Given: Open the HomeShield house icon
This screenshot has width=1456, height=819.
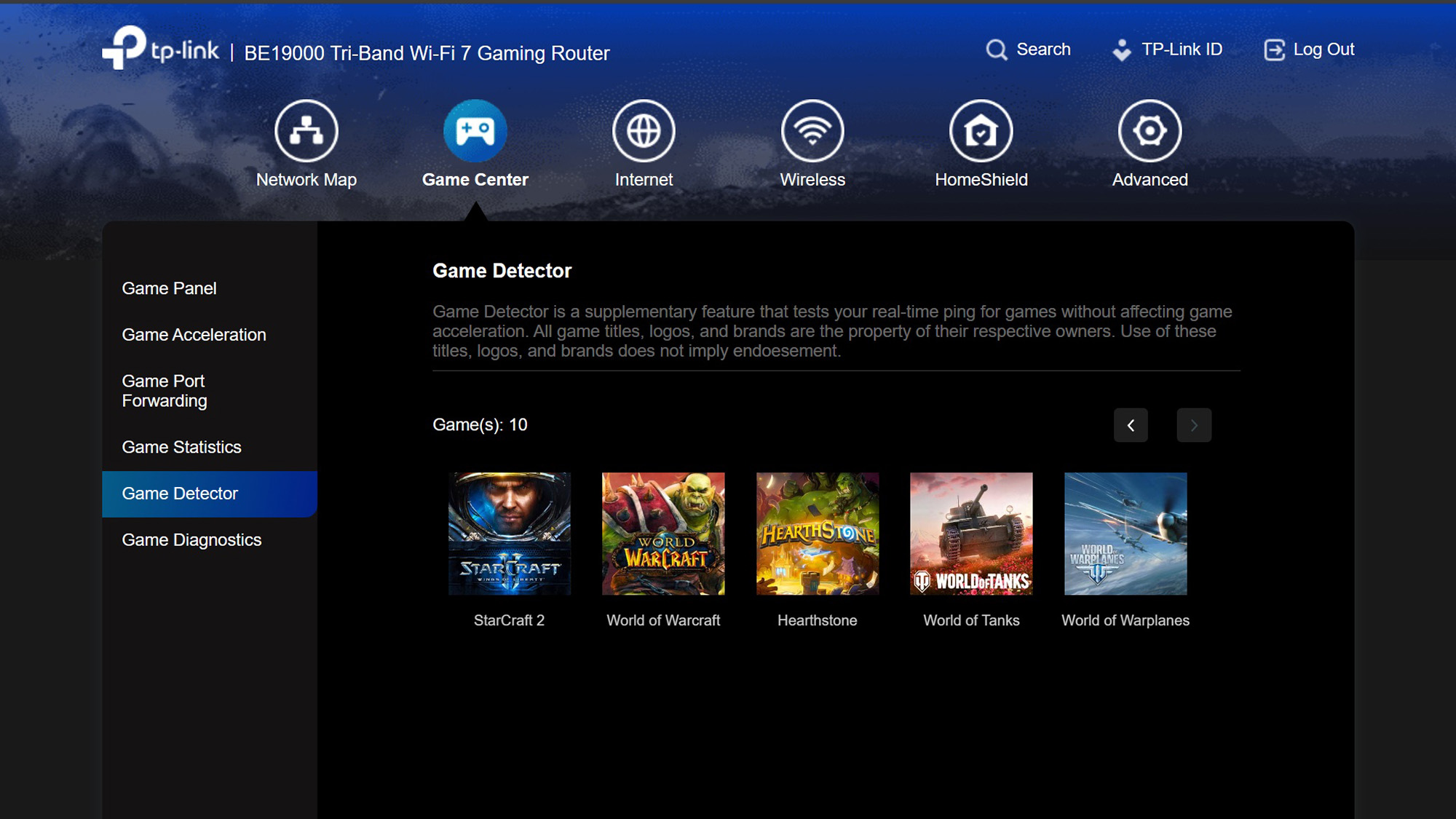Looking at the screenshot, I should point(981,131).
